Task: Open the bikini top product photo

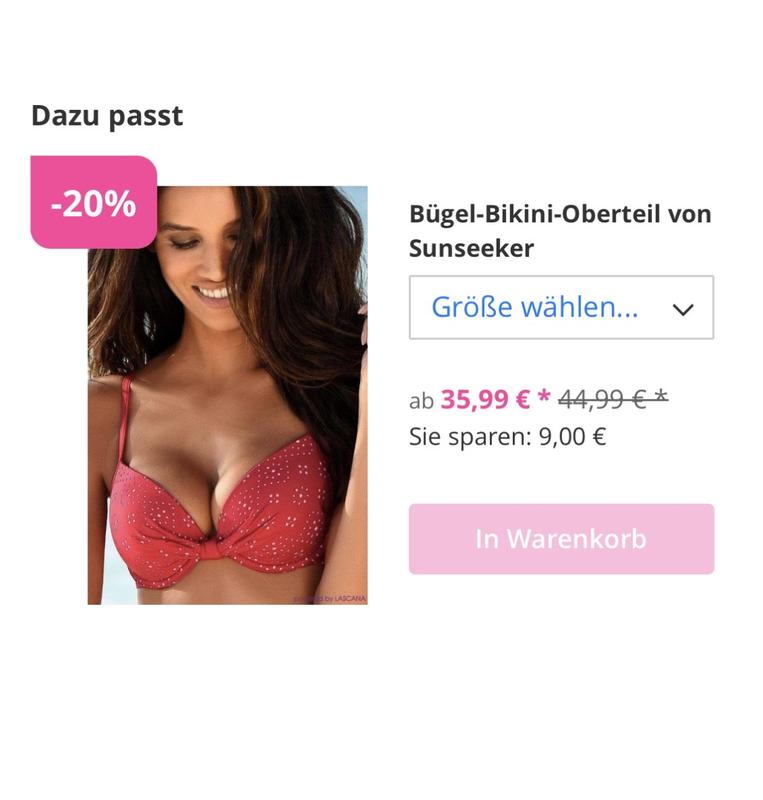Action: coord(228,395)
